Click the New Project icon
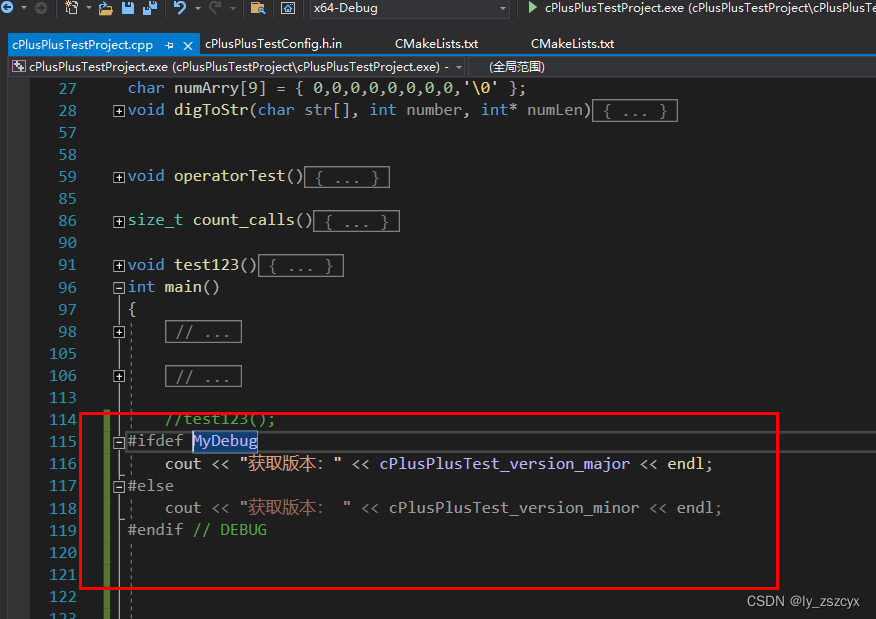This screenshot has height=619, width=876. tap(73, 8)
